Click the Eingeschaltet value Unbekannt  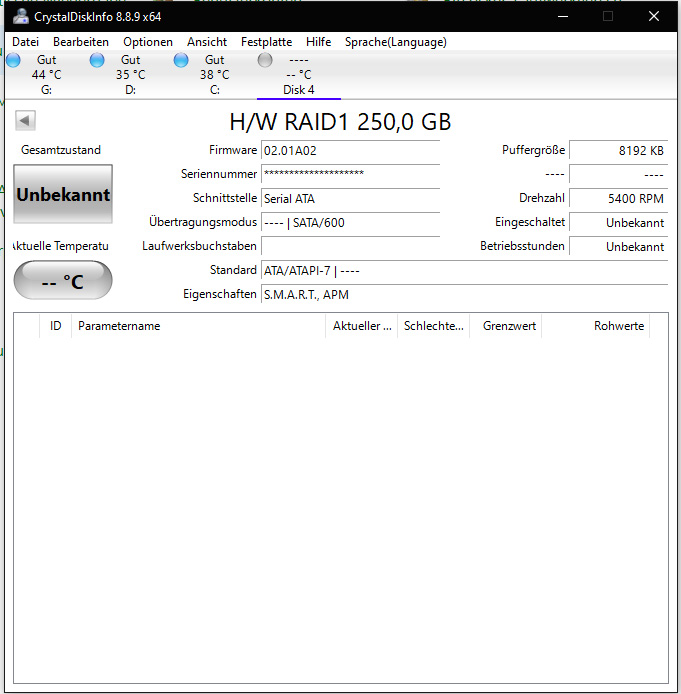tap(618, 222)
